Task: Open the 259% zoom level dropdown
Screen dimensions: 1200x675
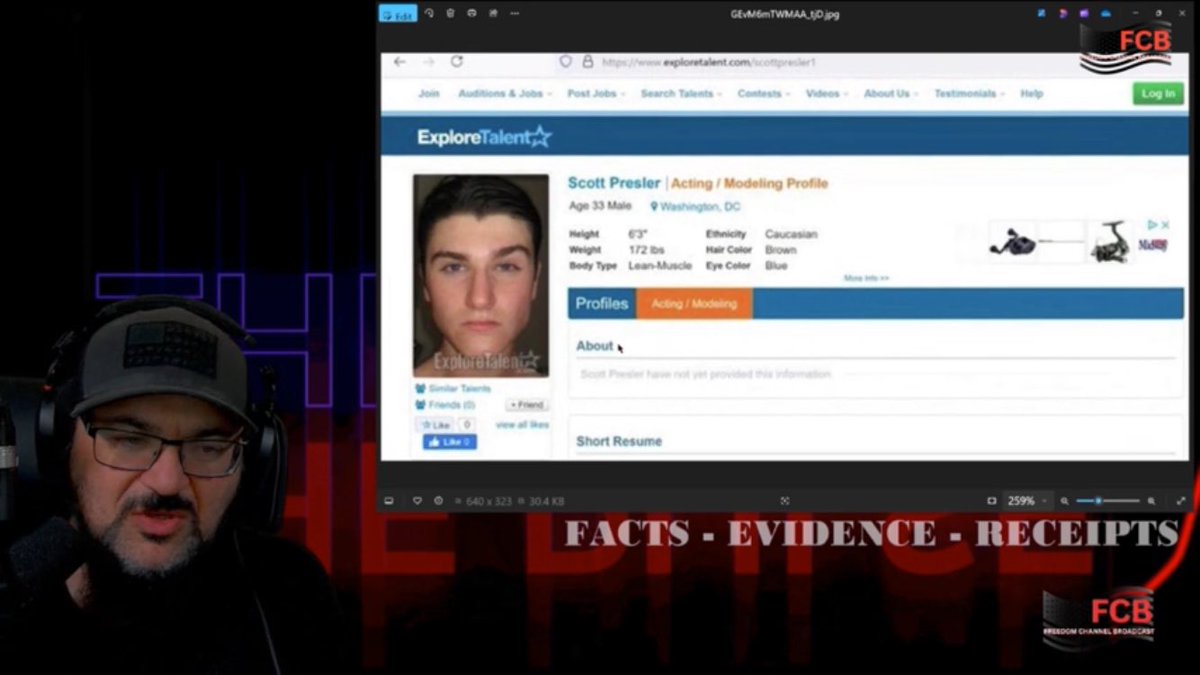Action: pyautogui.click(x=1027, y=500)
